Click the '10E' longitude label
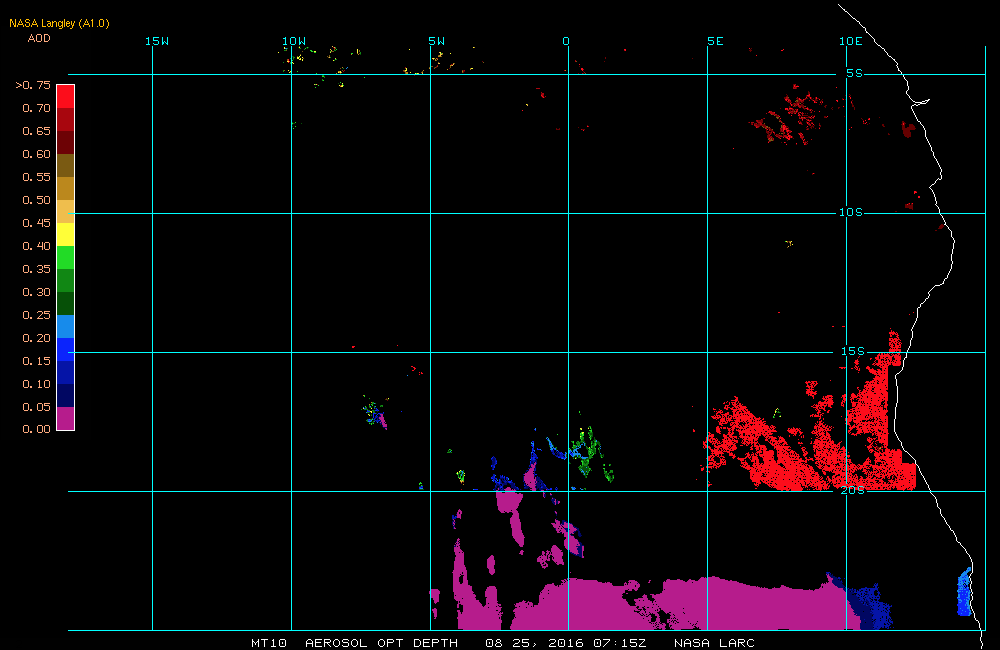 (x=851, y=41)
